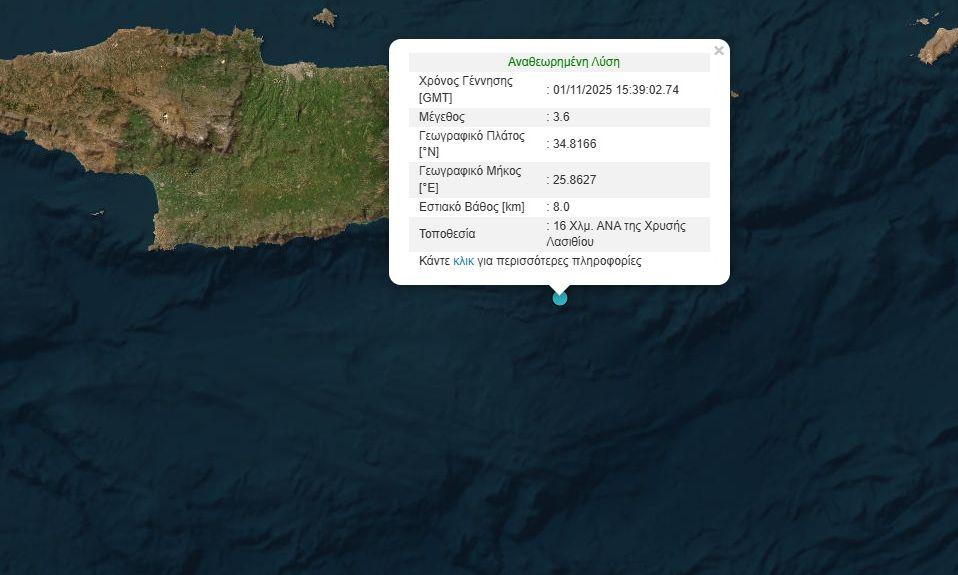The image size is (958, 575).
Task: Click the teal epicenter marker on the map
Action: coord(560,297)
